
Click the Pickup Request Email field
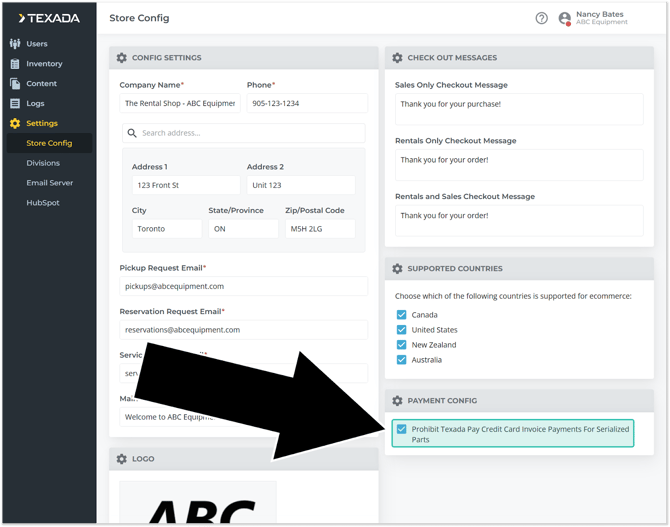[243, 286]
